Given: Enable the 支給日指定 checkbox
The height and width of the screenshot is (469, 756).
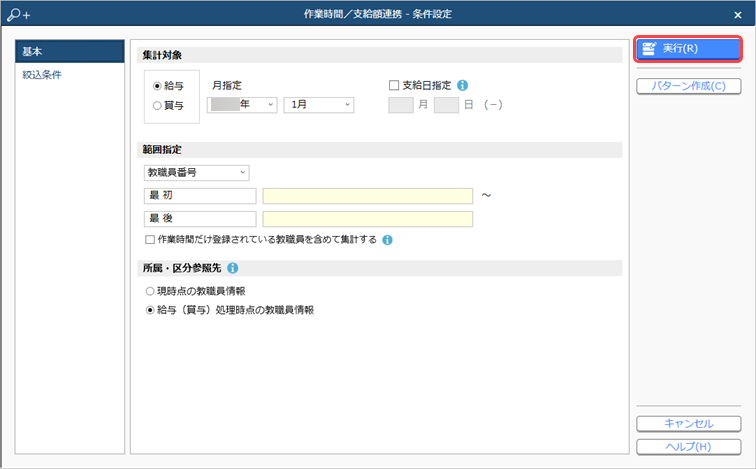Looking at the screenshot, I should click(394, 85).
